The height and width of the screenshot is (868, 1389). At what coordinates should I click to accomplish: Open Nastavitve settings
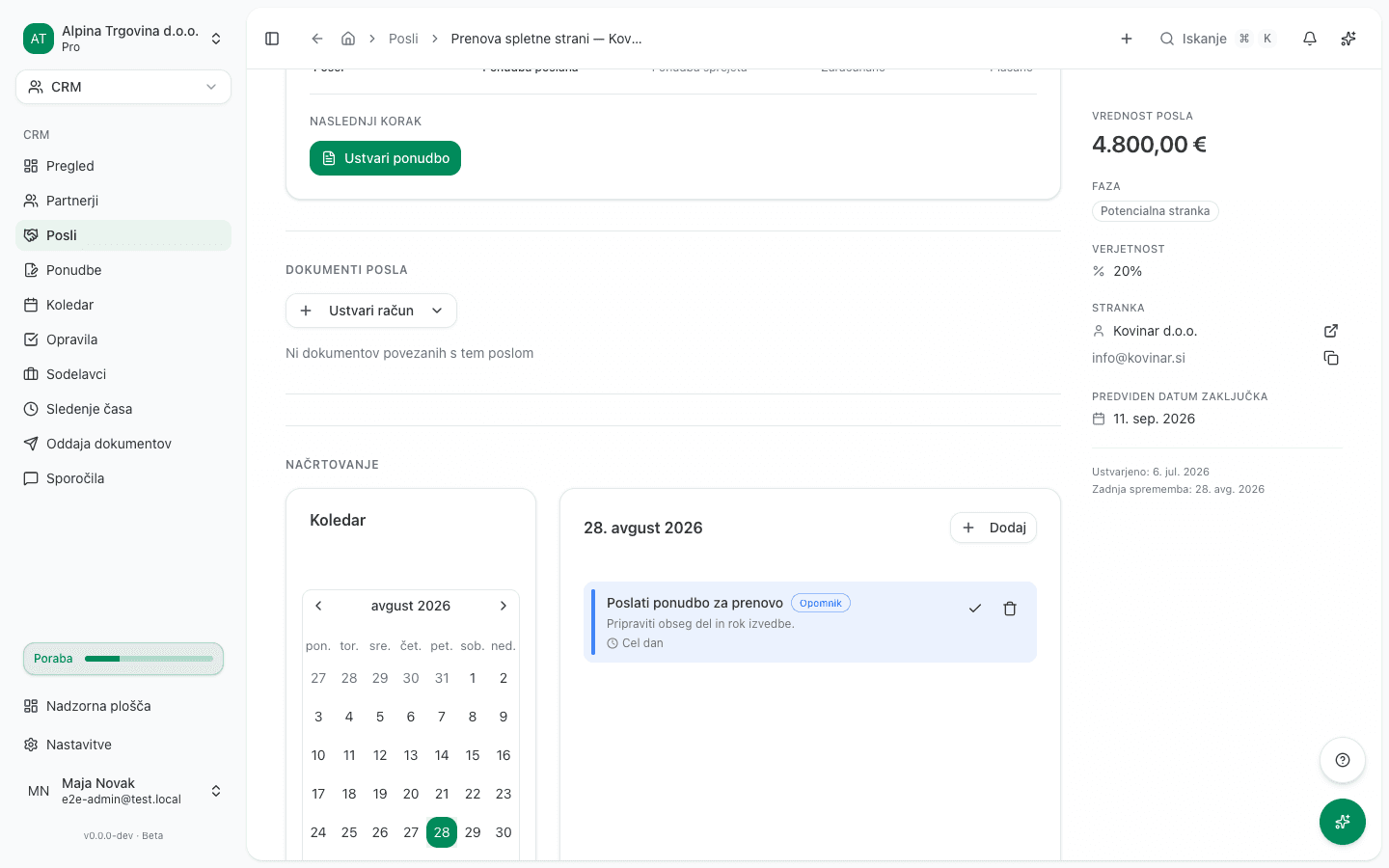(x=123, y=745)
